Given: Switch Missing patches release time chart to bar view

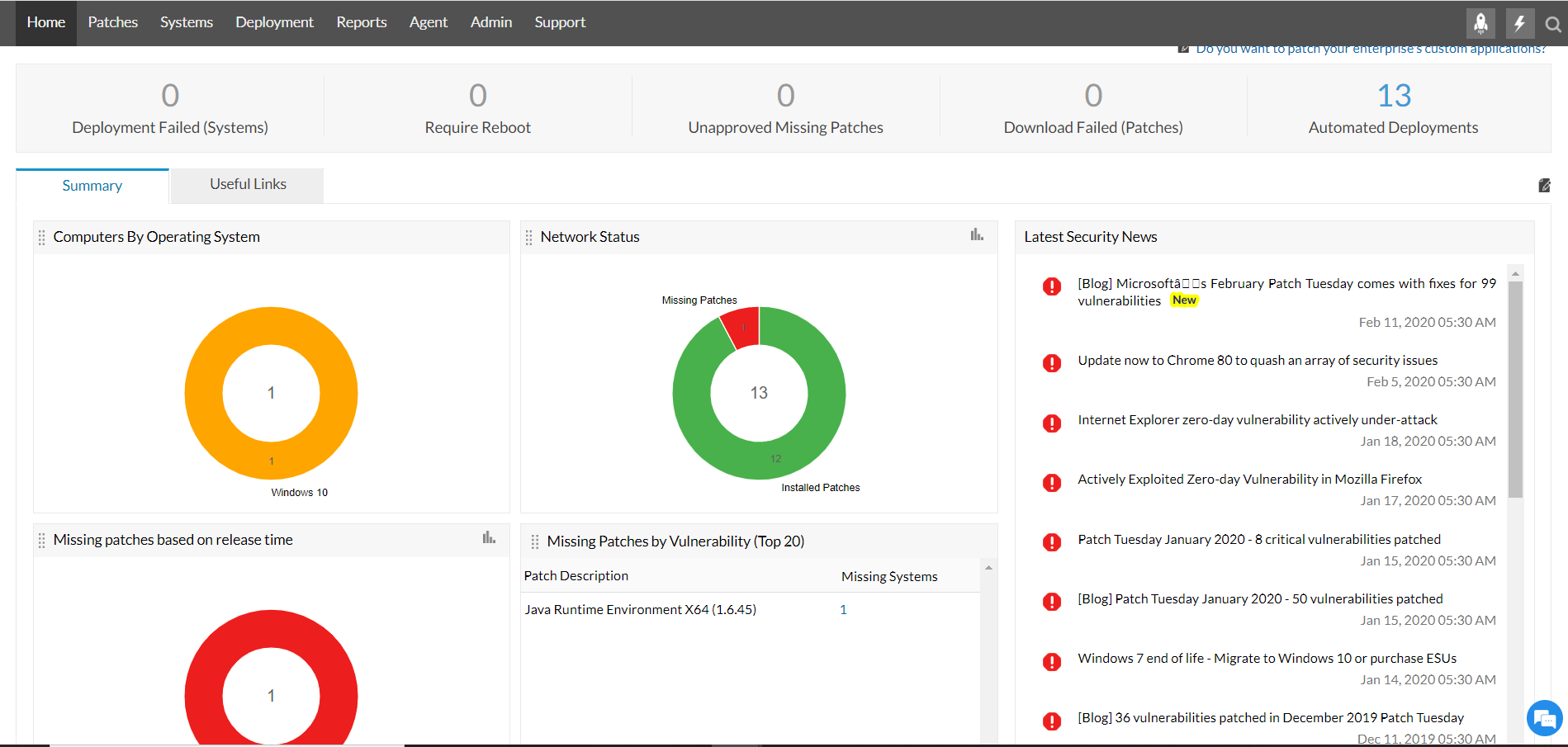Looking at the screenshot, I should point(489,538).
